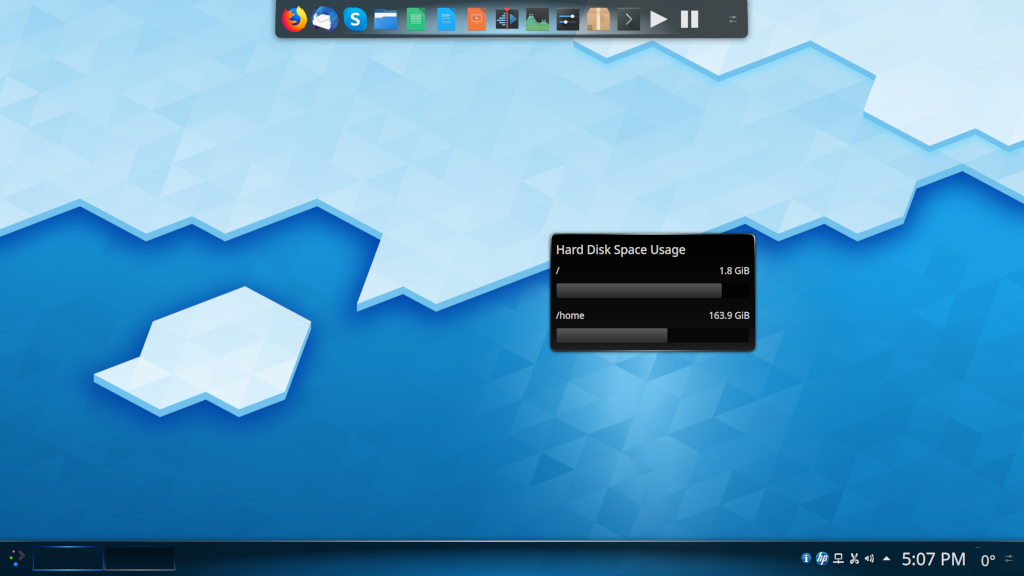This screenshot has width=1024, height=576.
Task: Open the system monitor graph icon
Action: [x=538, y=19]
